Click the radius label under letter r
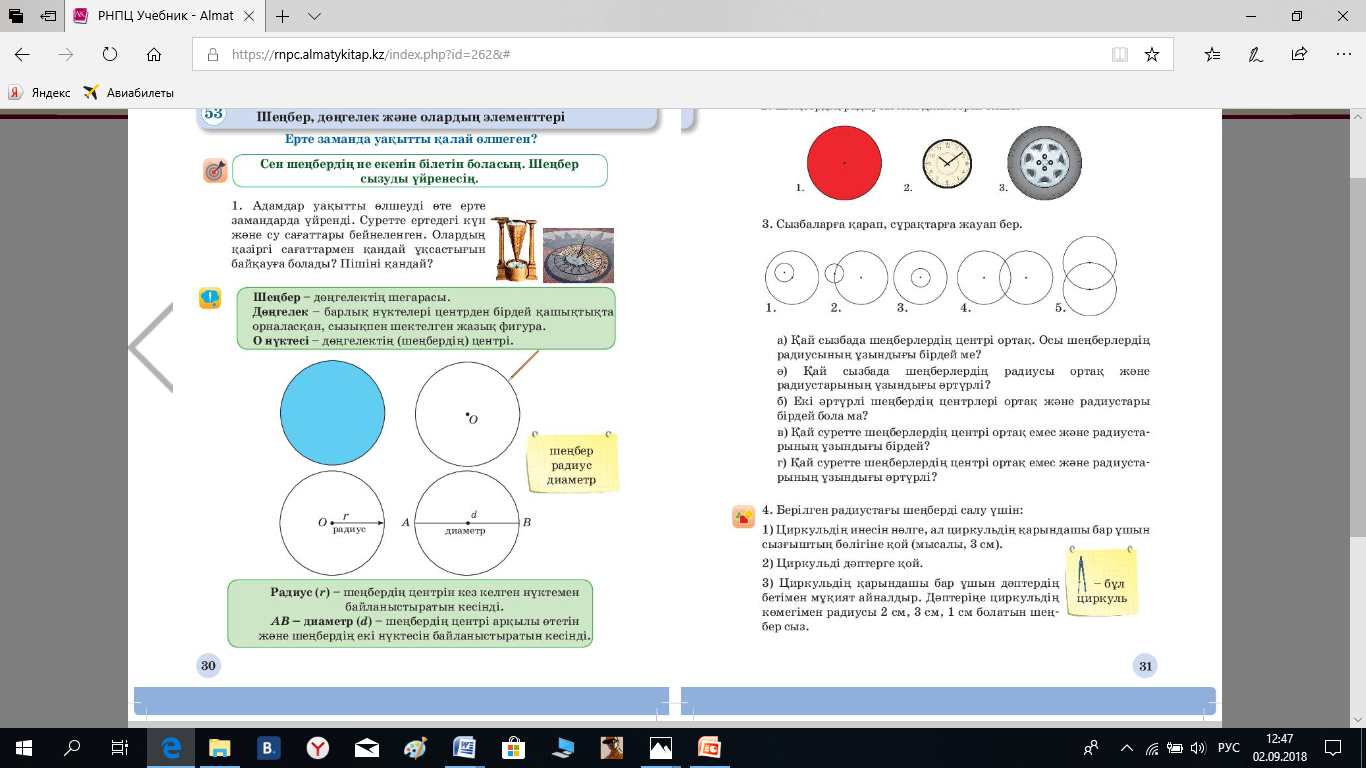The height and width of the screenshot is (768, 1366). click(x=349, y=531)
